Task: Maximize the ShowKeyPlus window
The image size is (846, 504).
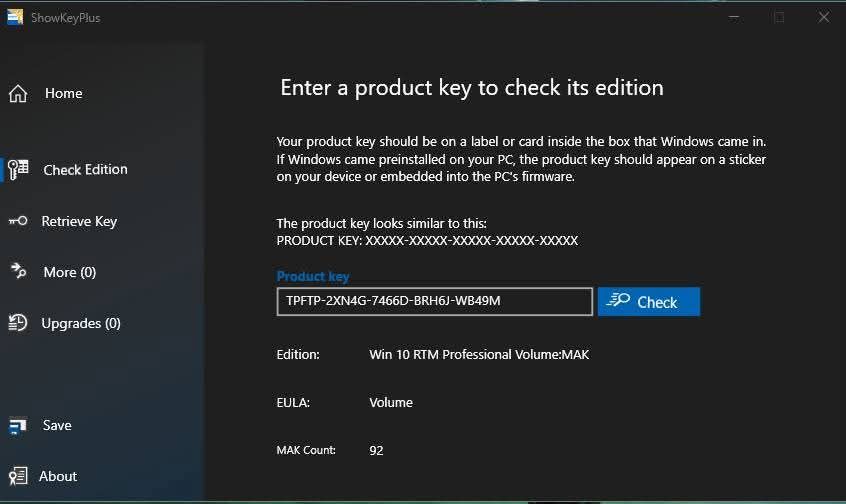Action: tap(779, 17)
